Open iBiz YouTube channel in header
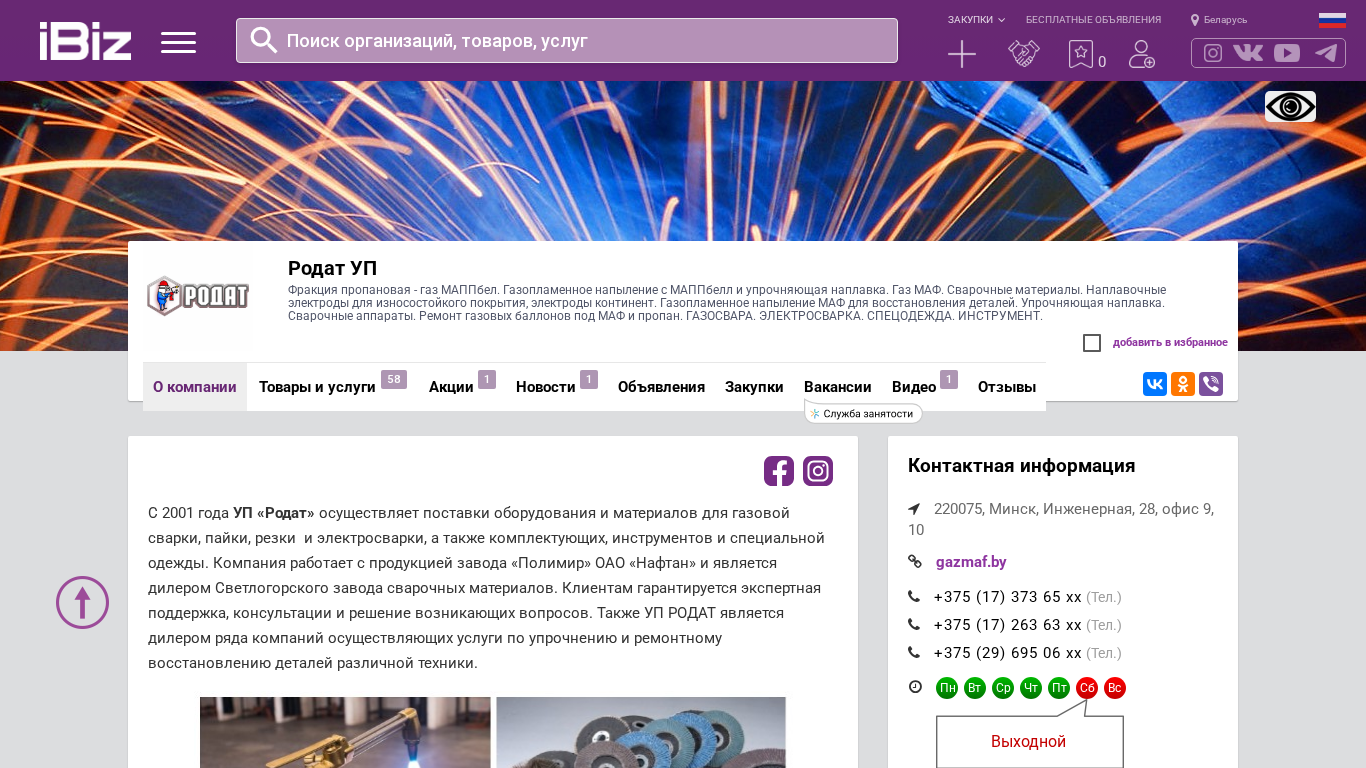 (1287, 53)
